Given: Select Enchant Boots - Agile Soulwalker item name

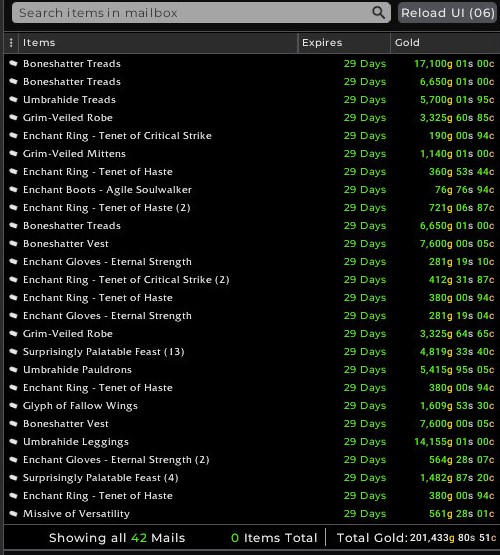Looking at the screenshot, I should pyautogui.click(x=107, y=190).
